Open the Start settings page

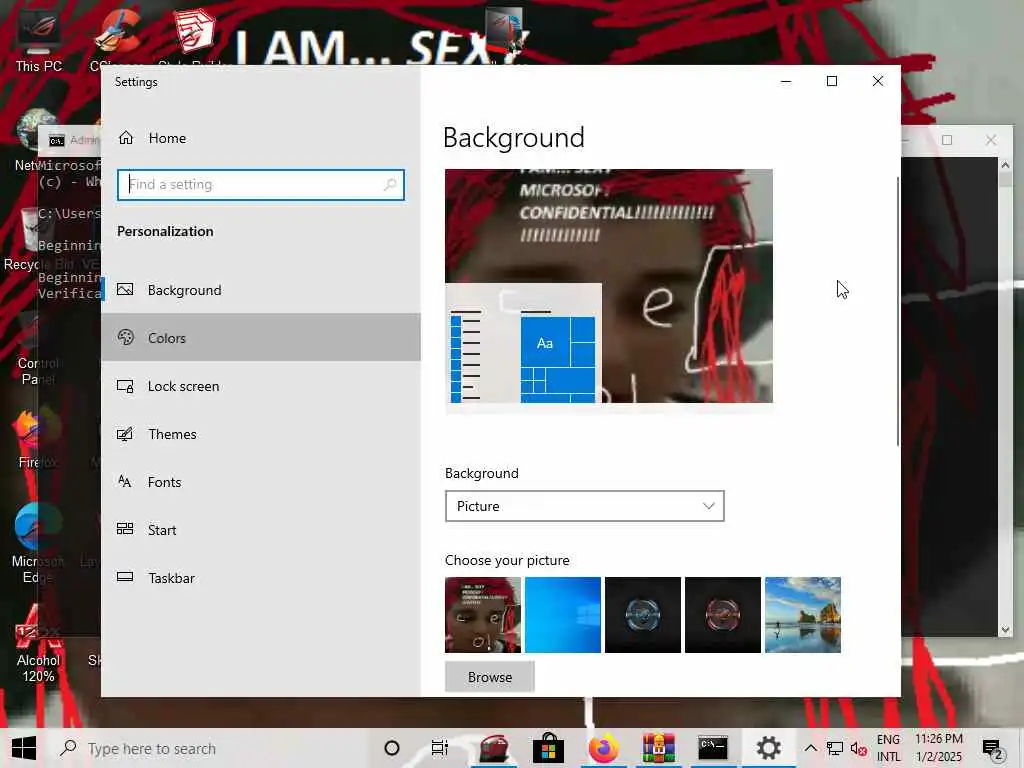(x=261, y=530)
